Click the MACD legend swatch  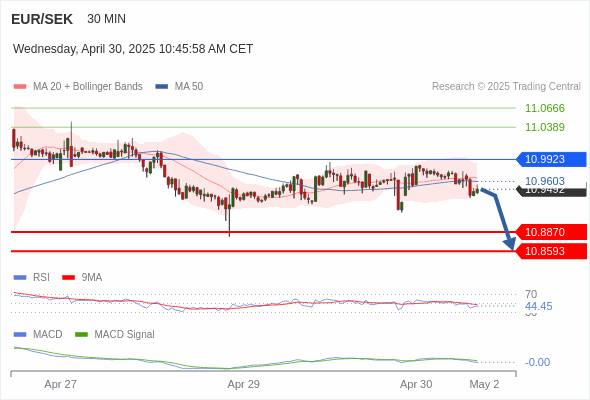pyautogui.click(x=20, y=335)
